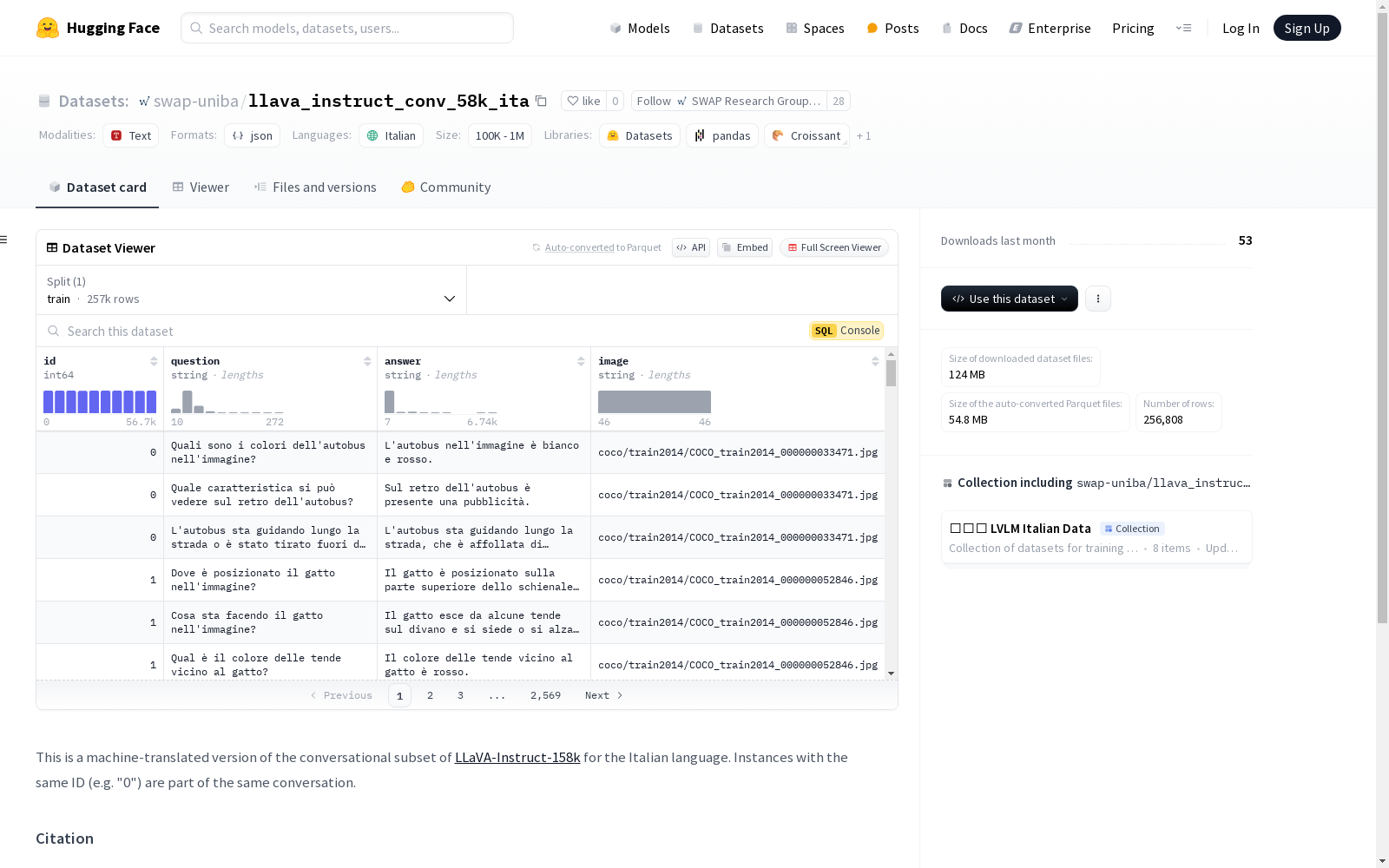Click the Auto-converted link

coord(580,247)
